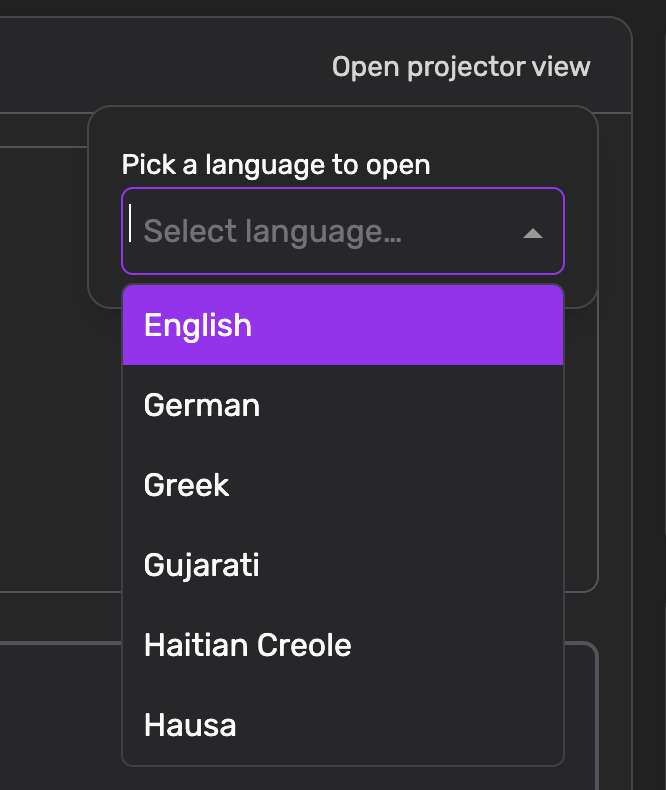666x790 pixels.
Task: Click the Haitian Creole row
Action: pos(343,645)
